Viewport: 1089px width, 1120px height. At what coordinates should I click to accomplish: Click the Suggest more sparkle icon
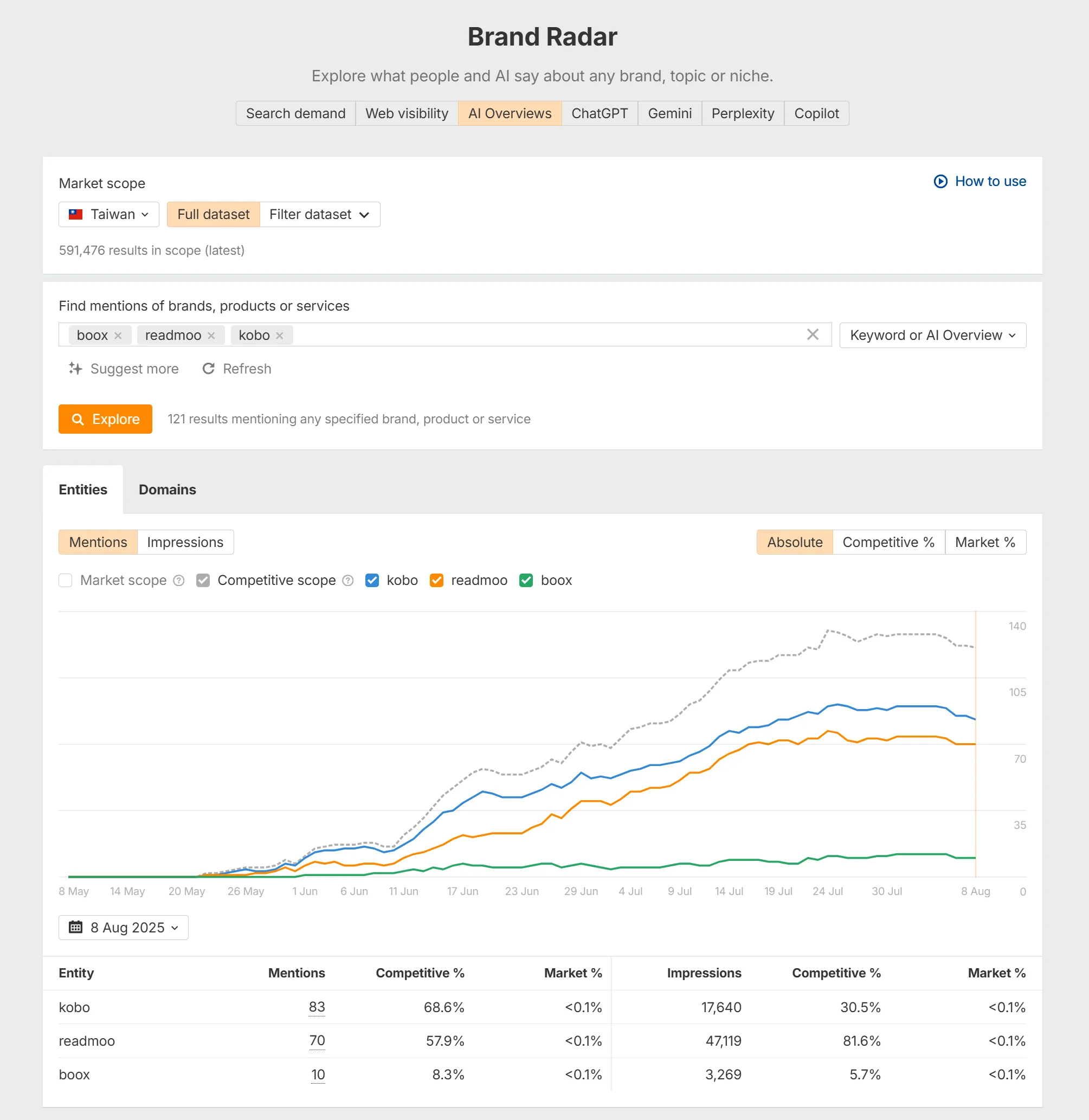tap(75, 369)
